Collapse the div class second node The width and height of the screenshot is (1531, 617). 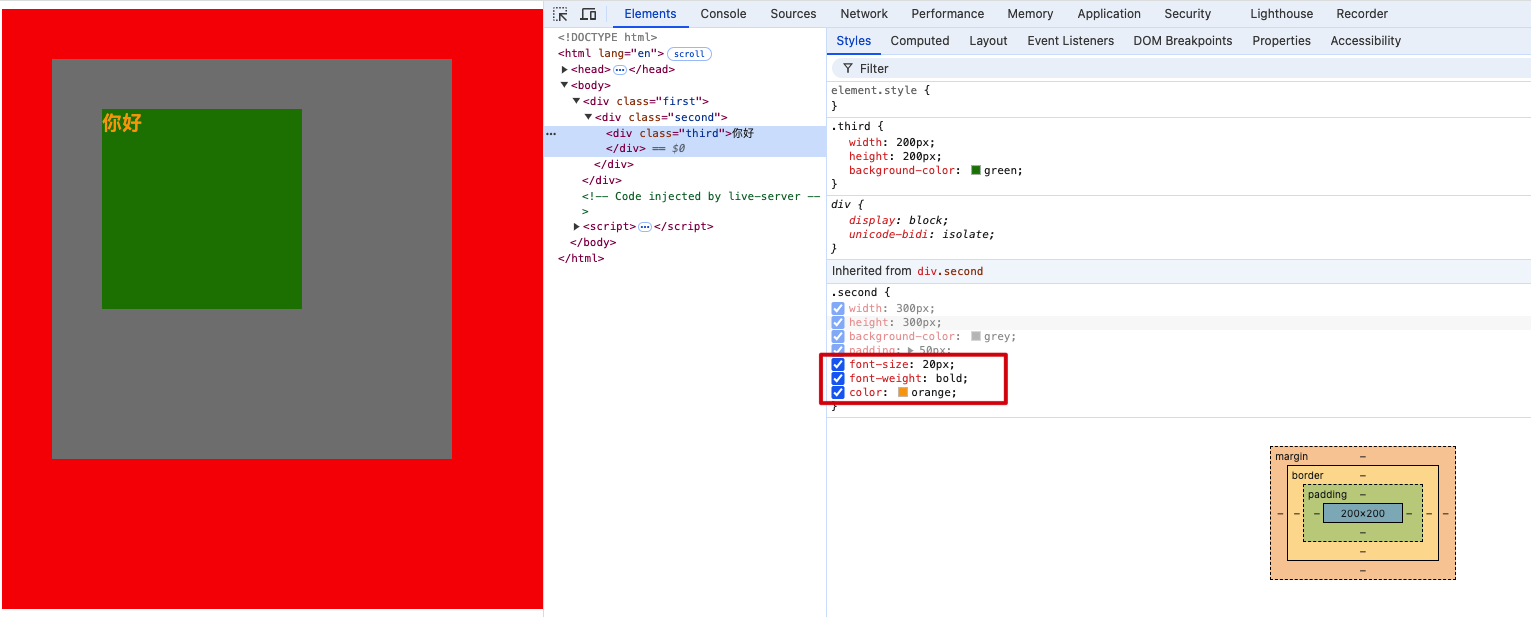click(589, 117)
